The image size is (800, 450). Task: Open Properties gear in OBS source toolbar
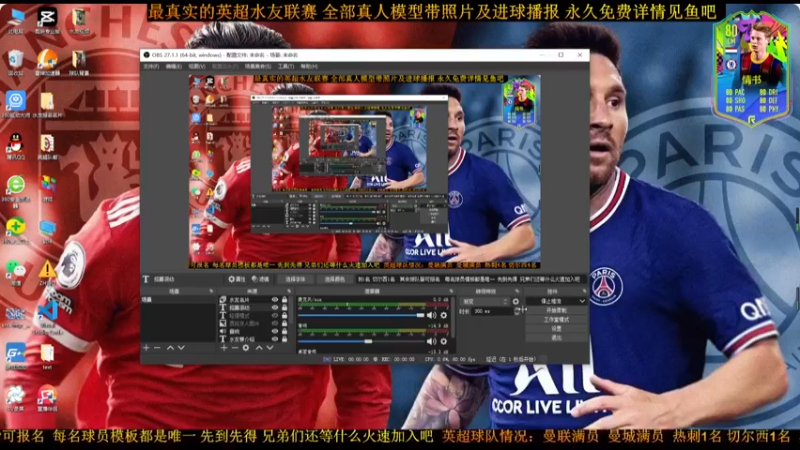237,279
